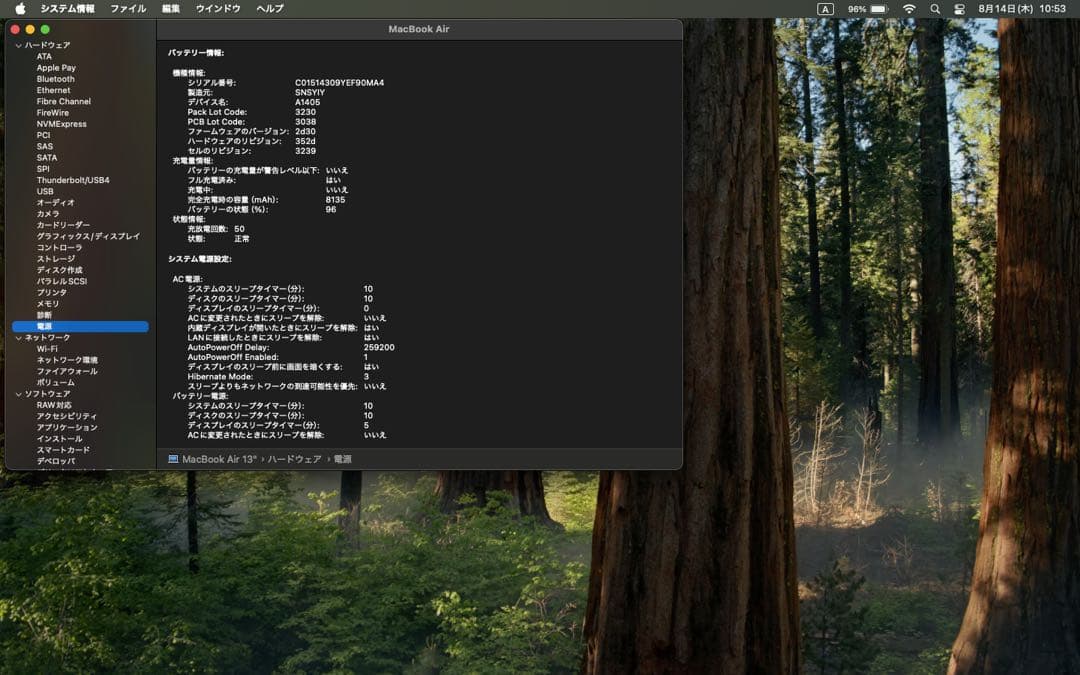The height and width of the screenshot is (675, 1080).
Task: Select Bluetooth in the sidebar
Action: tap(55, 79)
